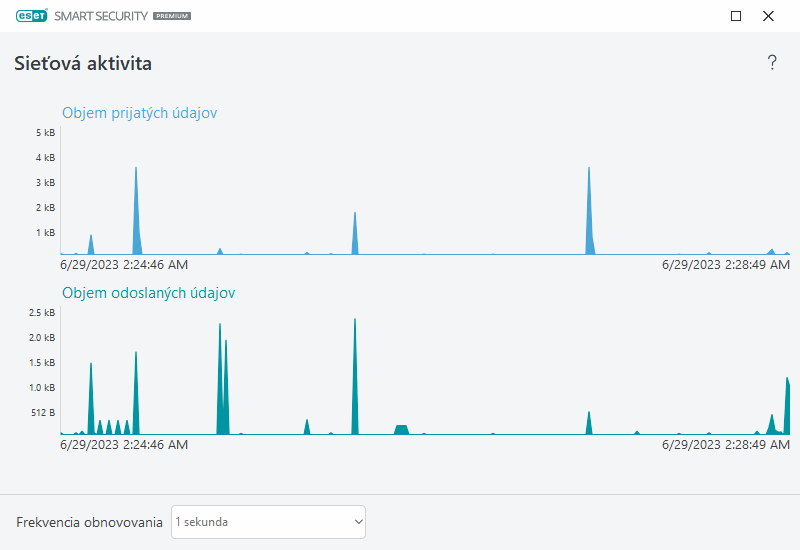This screenshot has height=550, width=800.
Task: Close the network activity window
Action: 768,16
